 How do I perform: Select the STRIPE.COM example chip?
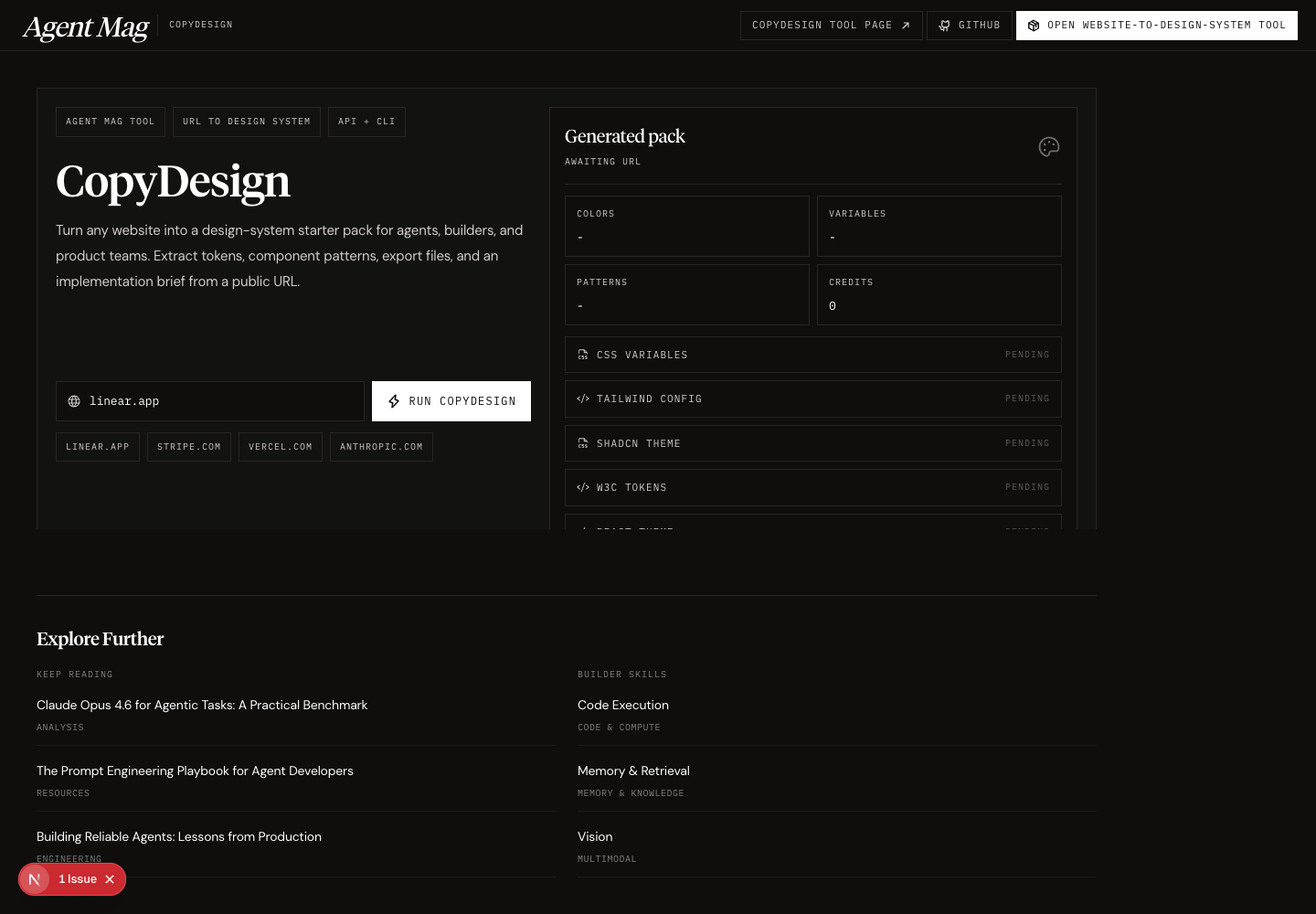[x=189, y=447]
